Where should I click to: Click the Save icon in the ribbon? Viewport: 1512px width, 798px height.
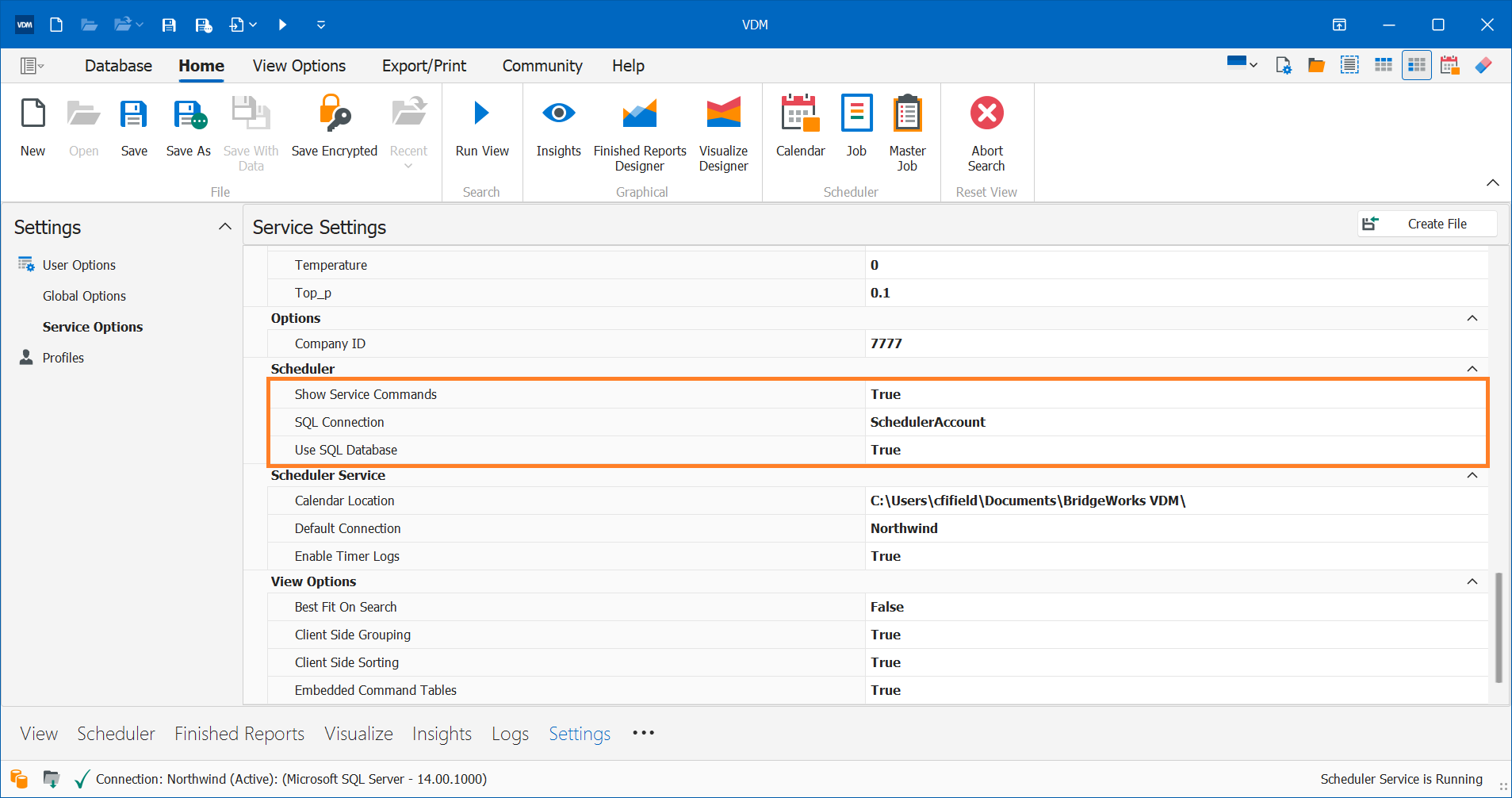(x=133, y=113)
